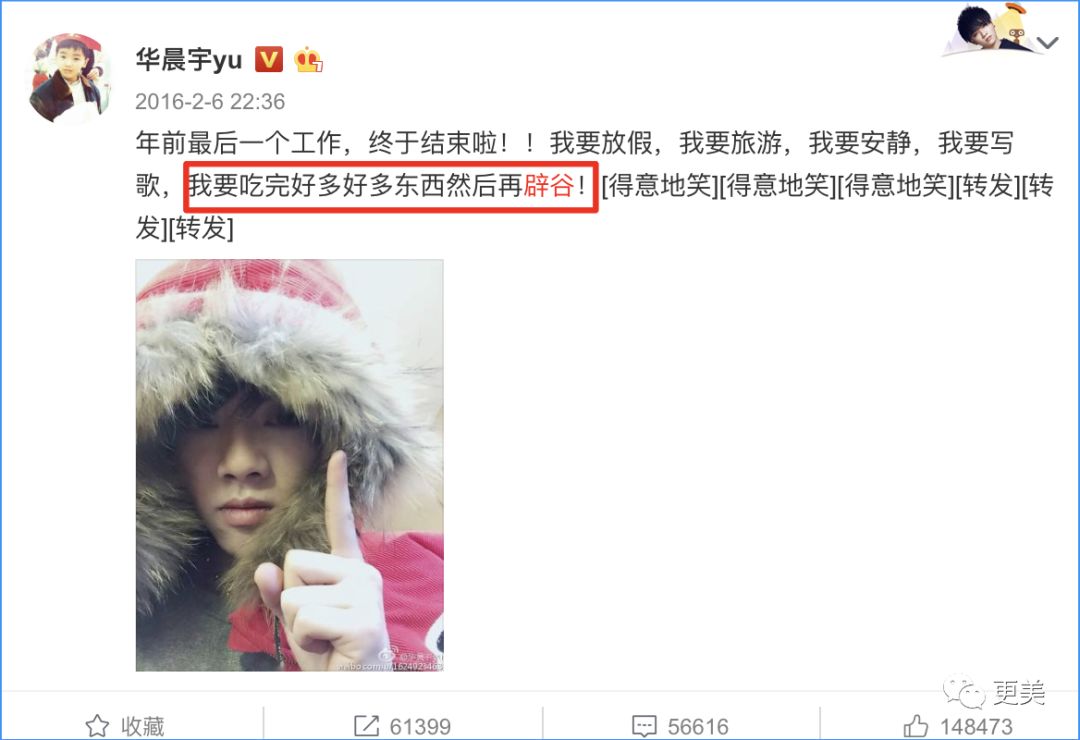The height and width of the screenshot is (740, 1080).
Task: Open the poster's profile avatar
Action: pyautogui.click(x=69, y=78)
